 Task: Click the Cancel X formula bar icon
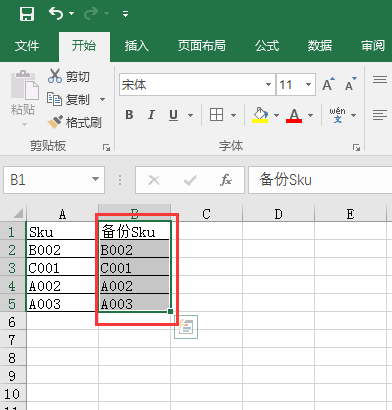coord(154,180)
